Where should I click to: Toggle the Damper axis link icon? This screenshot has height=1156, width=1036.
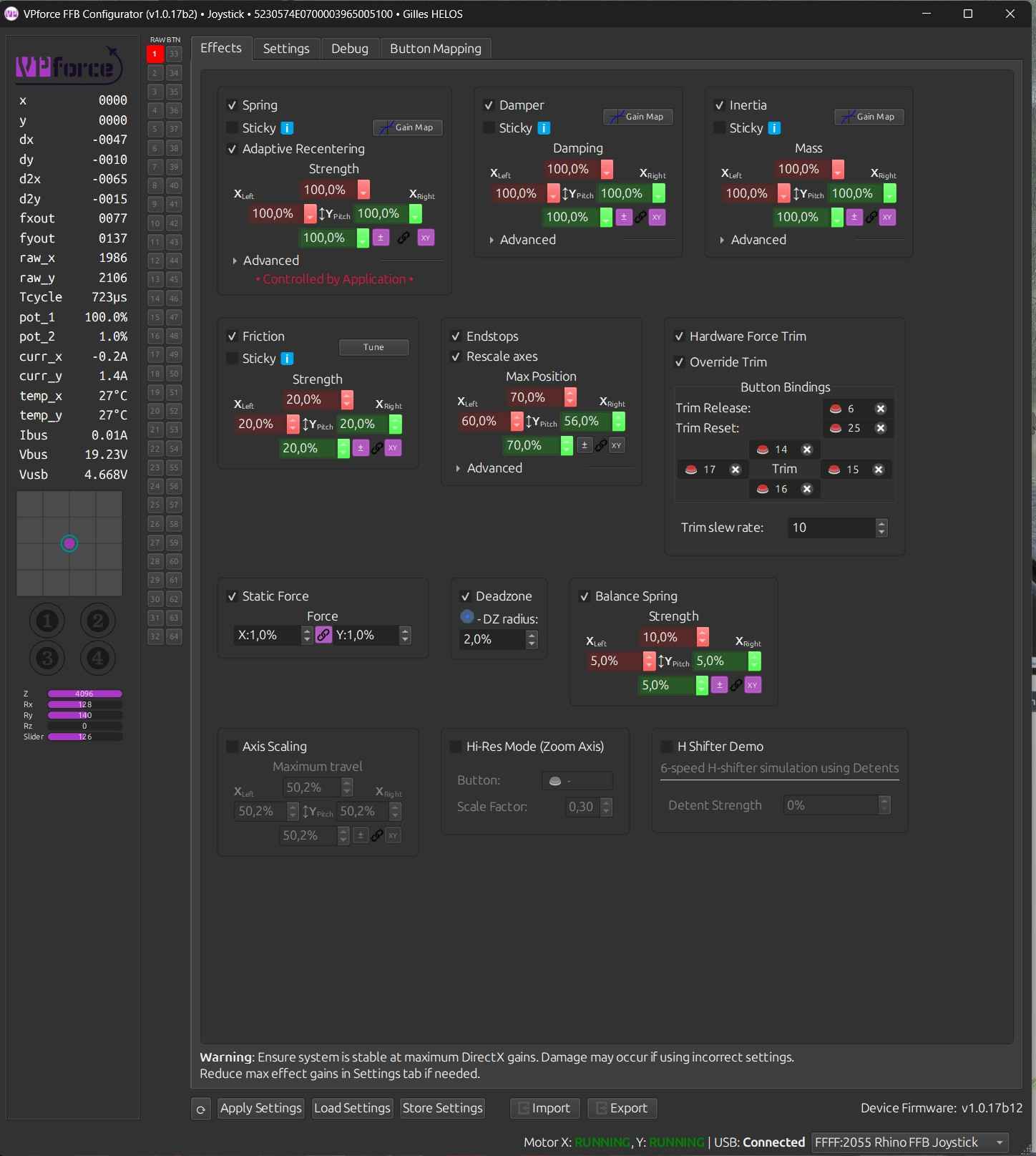click(x=640, y=217)
